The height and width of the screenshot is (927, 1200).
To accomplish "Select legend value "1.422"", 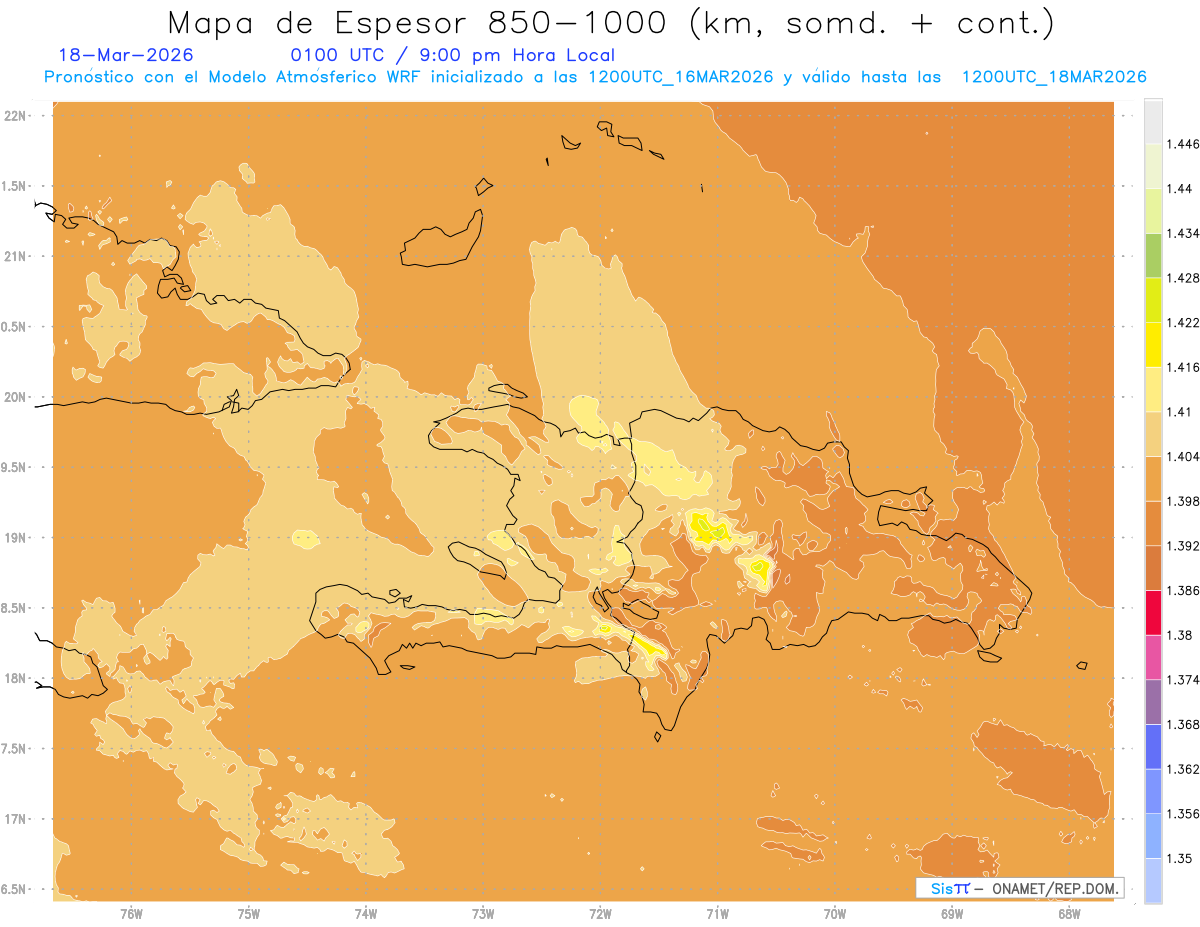I will pos(1183,322).
